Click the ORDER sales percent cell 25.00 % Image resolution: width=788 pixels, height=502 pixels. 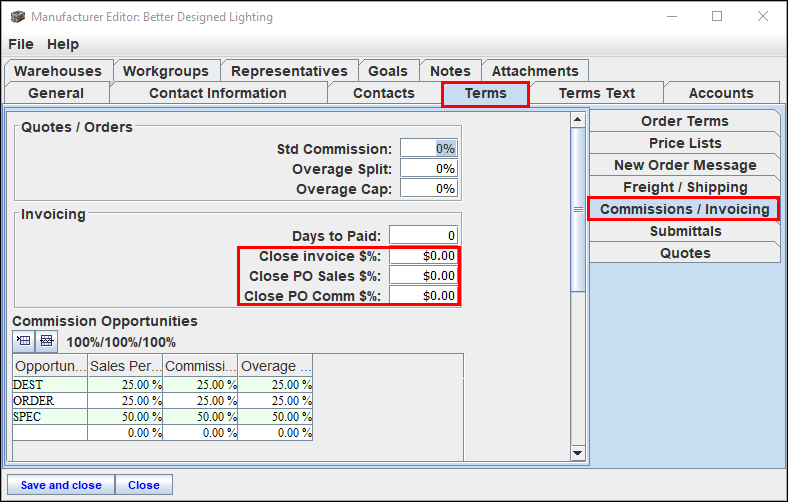[x=125, y=401]
